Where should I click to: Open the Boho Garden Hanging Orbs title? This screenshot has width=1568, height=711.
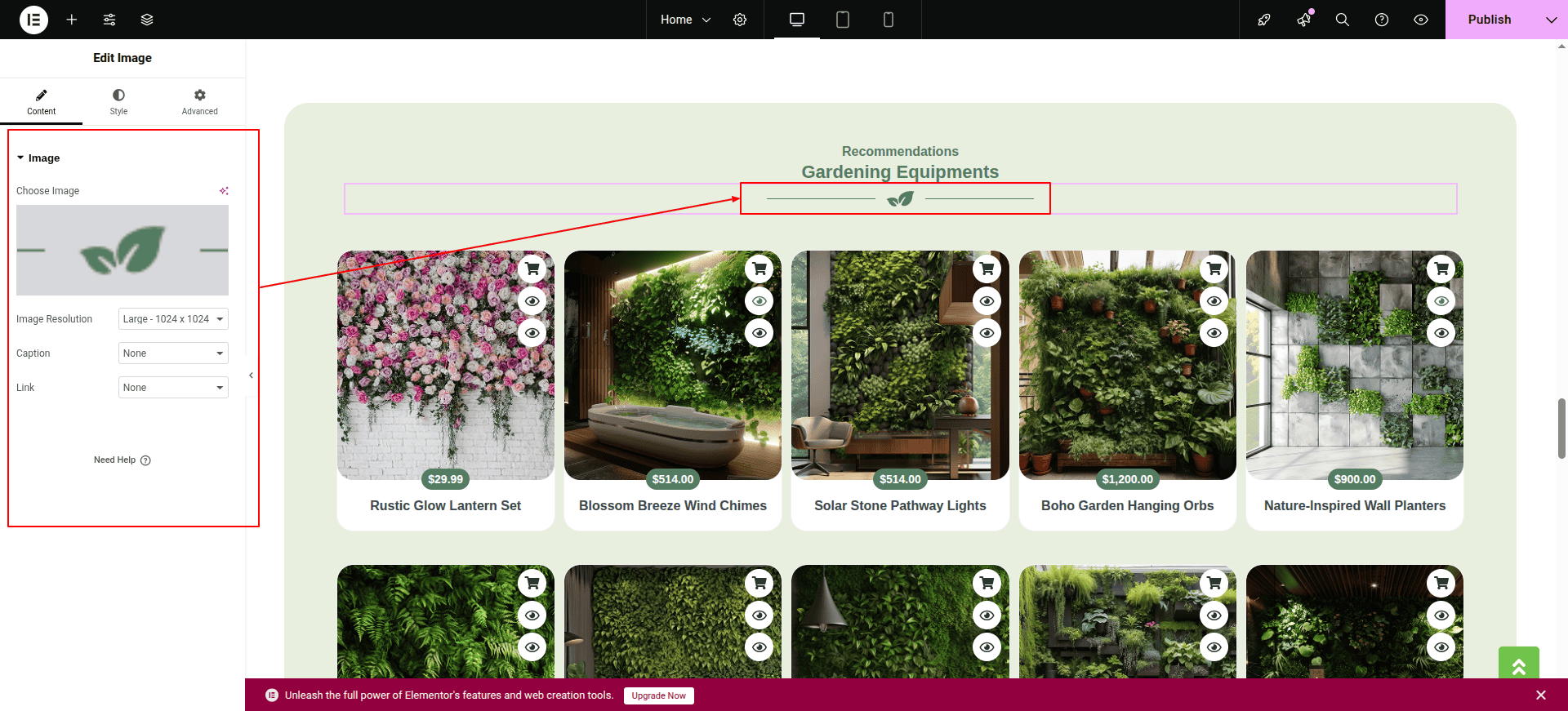(x=1128, y=506)
